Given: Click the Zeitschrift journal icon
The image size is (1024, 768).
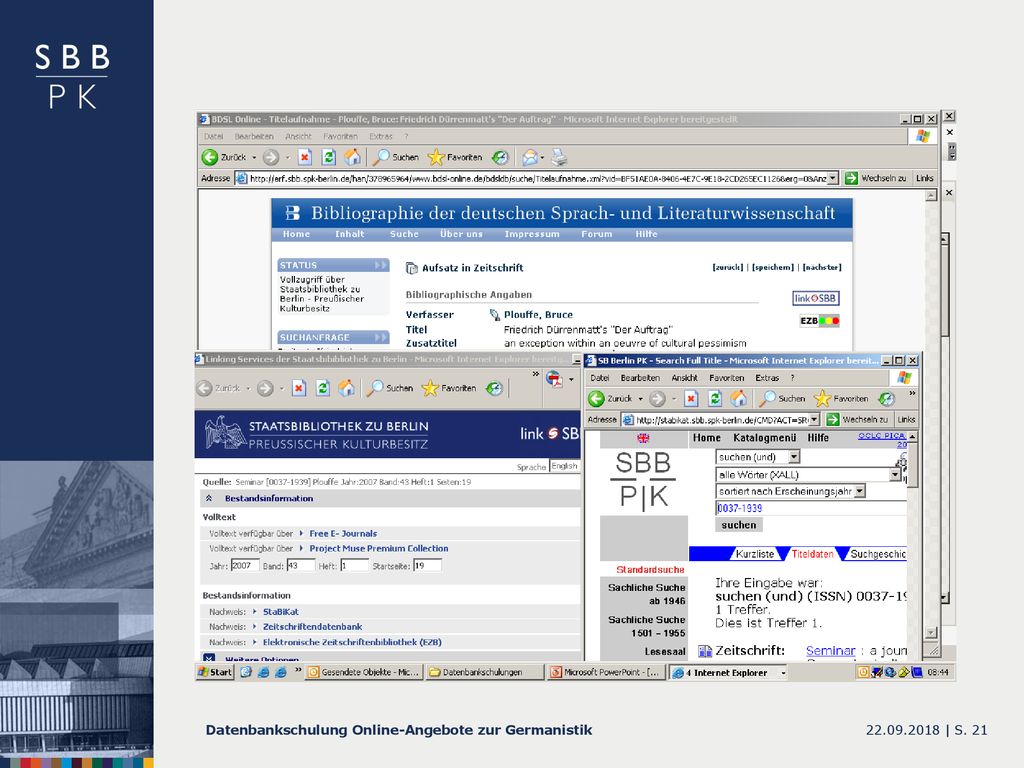Looking at the screenshot, I should coord(705,650).
